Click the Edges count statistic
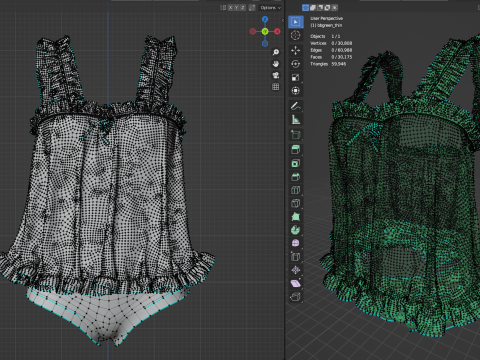480x360 pixels. [331, 50]
